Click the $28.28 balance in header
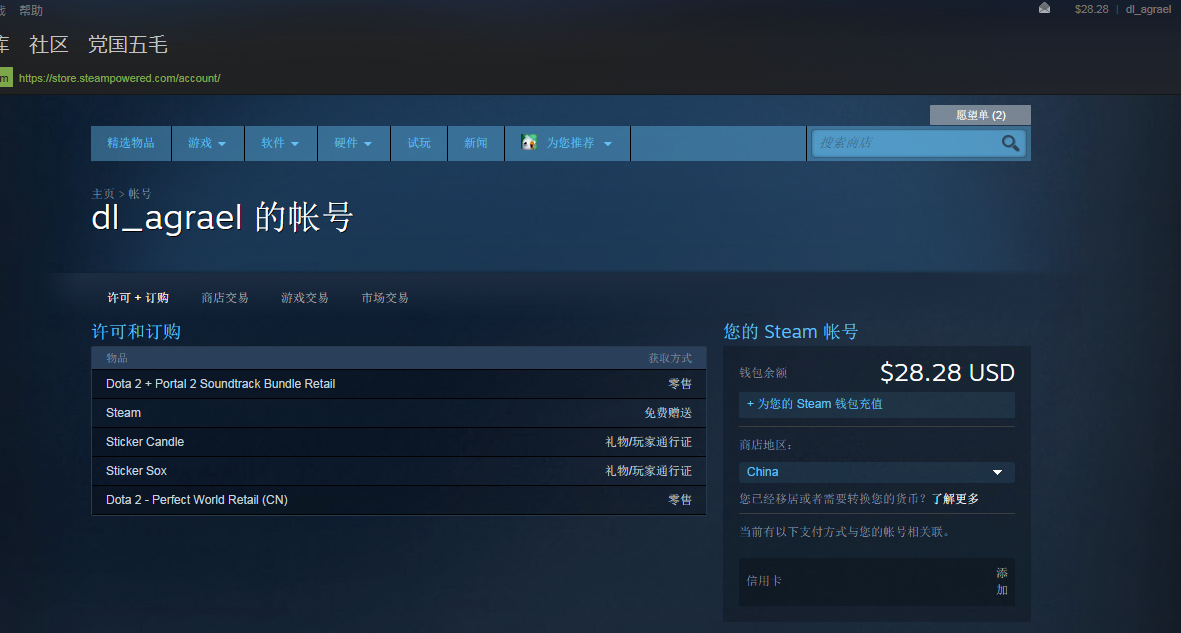Viewport: 1181px width, 633px height. tap(1091, 9)
